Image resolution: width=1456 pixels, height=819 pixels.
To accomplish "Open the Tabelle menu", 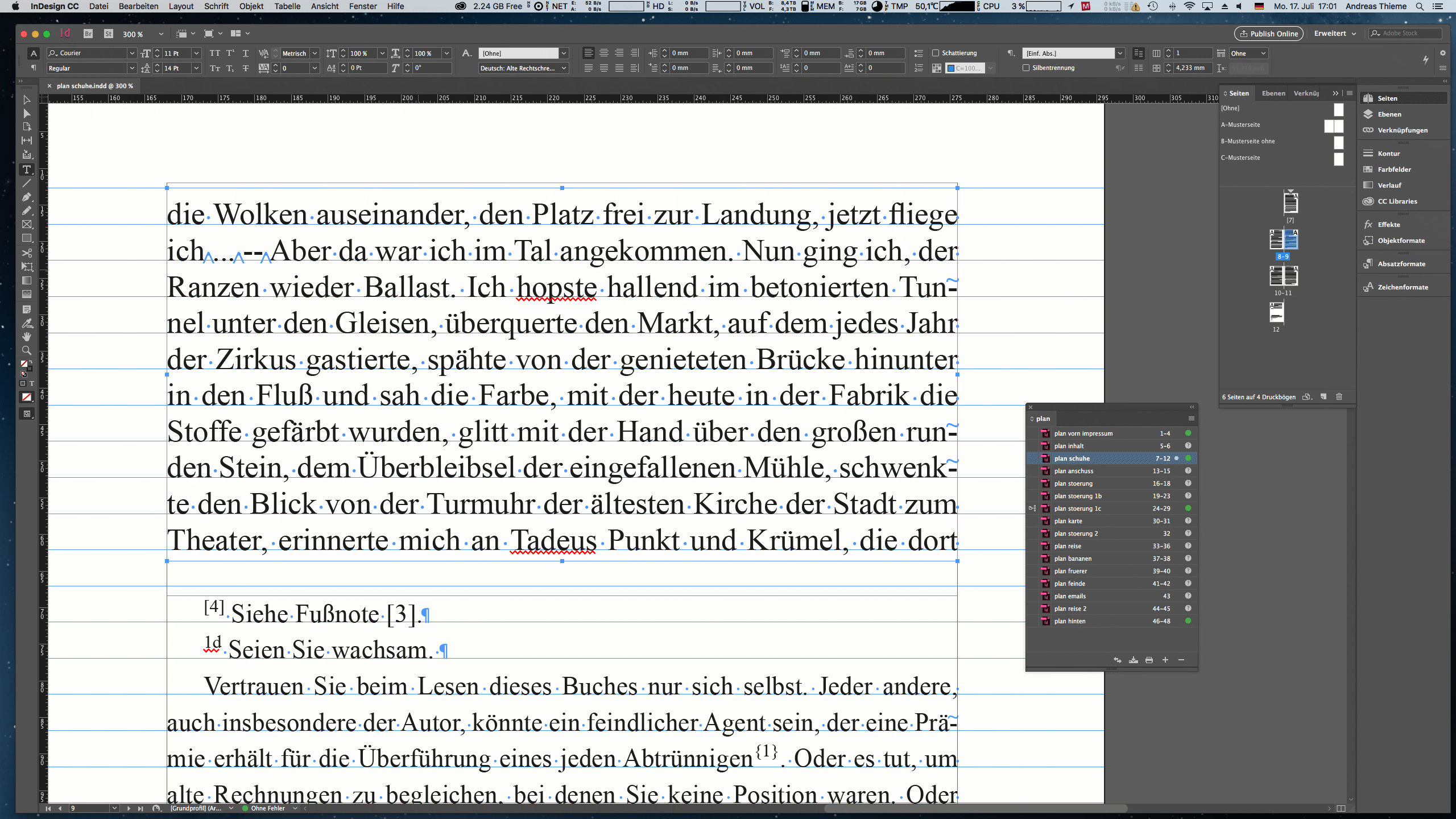I will coord(287,6).
